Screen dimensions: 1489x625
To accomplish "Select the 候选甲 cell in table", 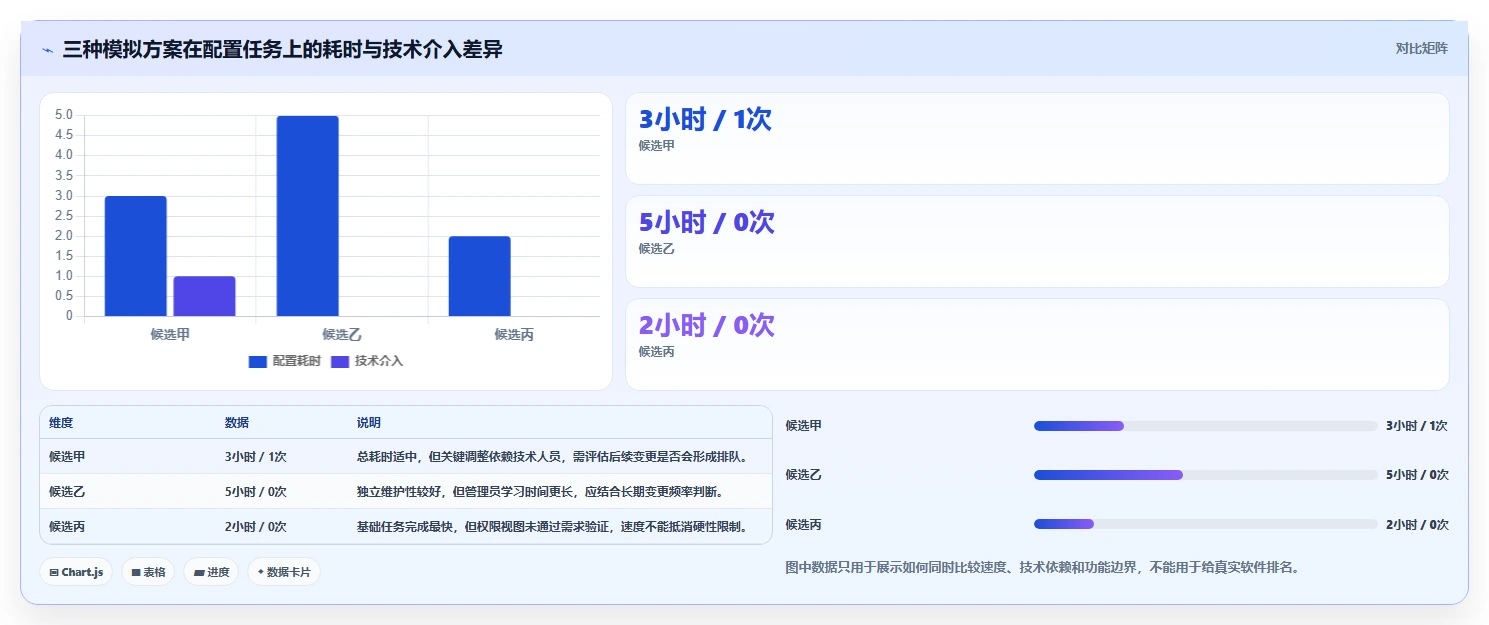I will (67, 457).
